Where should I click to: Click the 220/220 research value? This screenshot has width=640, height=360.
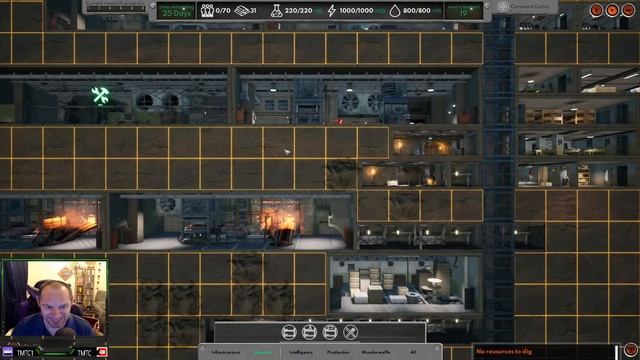click(298, 11)
